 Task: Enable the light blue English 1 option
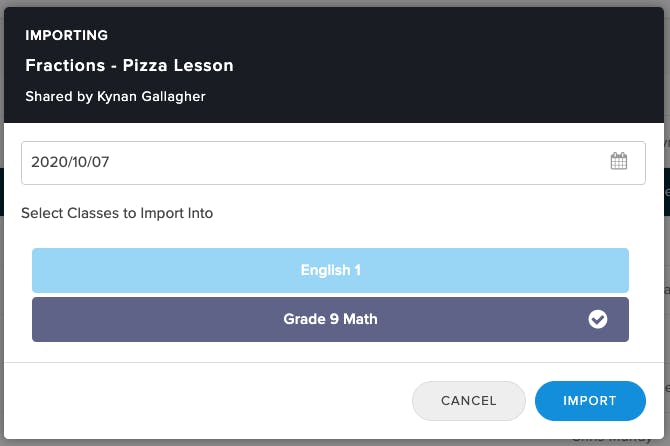coord(330,270)
